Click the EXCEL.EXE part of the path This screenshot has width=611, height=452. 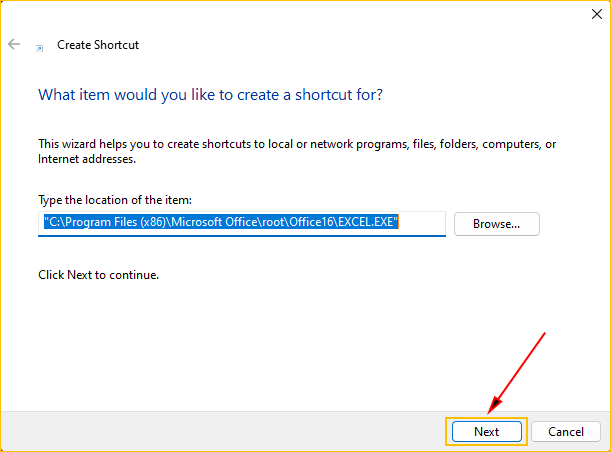click(x=367, y=223)
